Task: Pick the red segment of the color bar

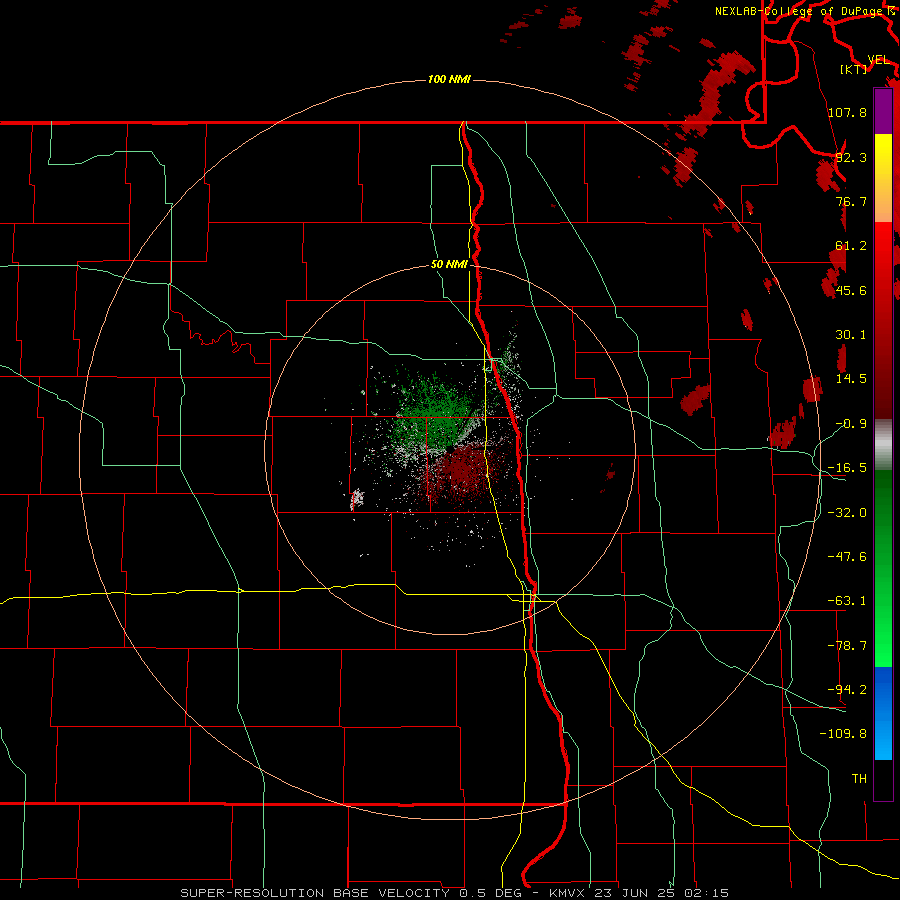Action: point(883,320)
